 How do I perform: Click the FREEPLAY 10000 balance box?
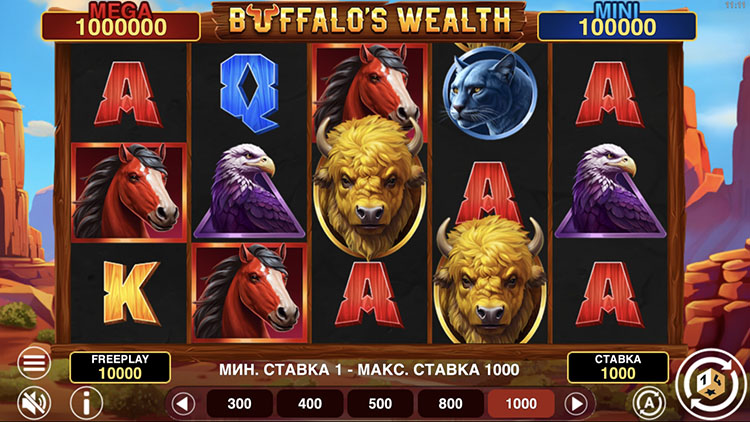click(x=120, y=367)
